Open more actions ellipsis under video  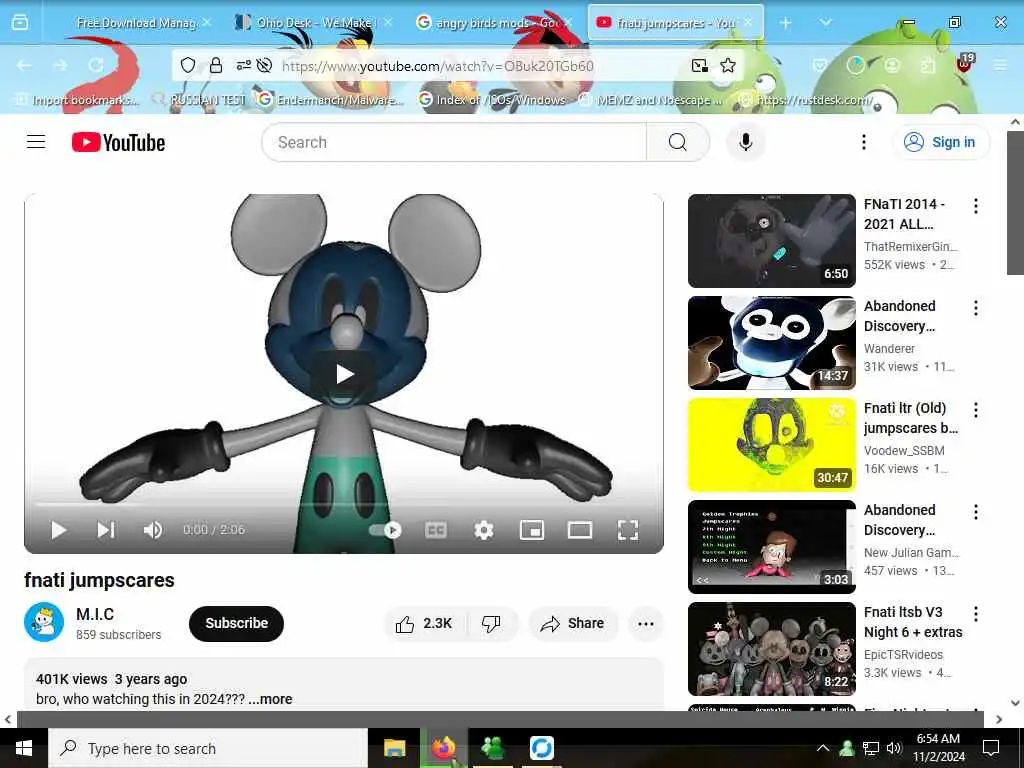coord(645,624)
